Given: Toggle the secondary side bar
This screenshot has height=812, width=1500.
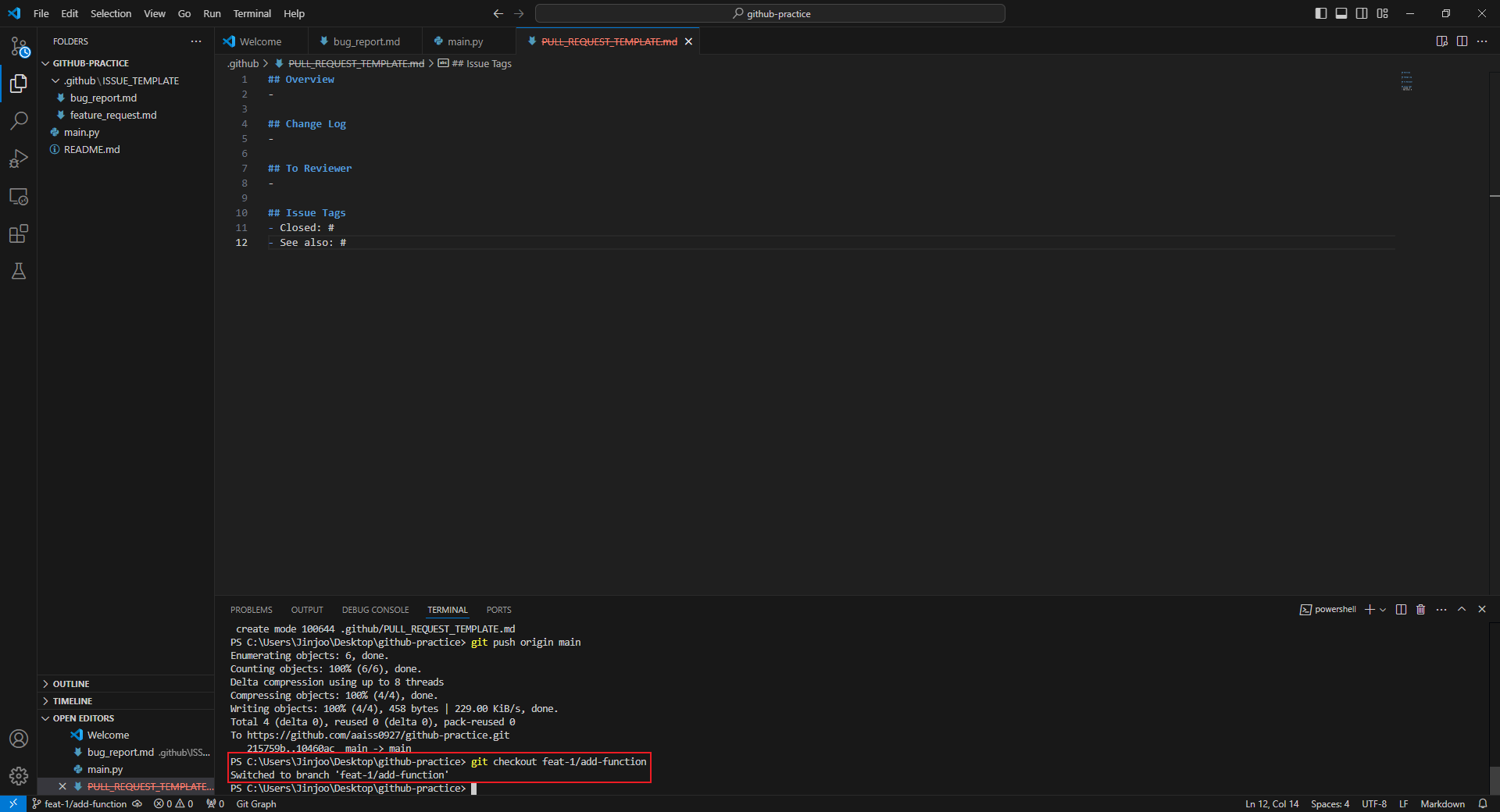Looking at the screenshot, I should [1362, 13].
